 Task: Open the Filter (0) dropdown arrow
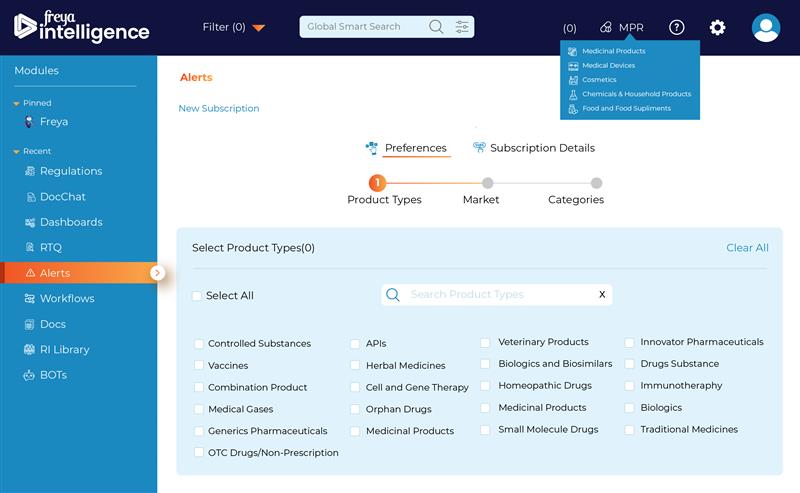coord(259,28)
